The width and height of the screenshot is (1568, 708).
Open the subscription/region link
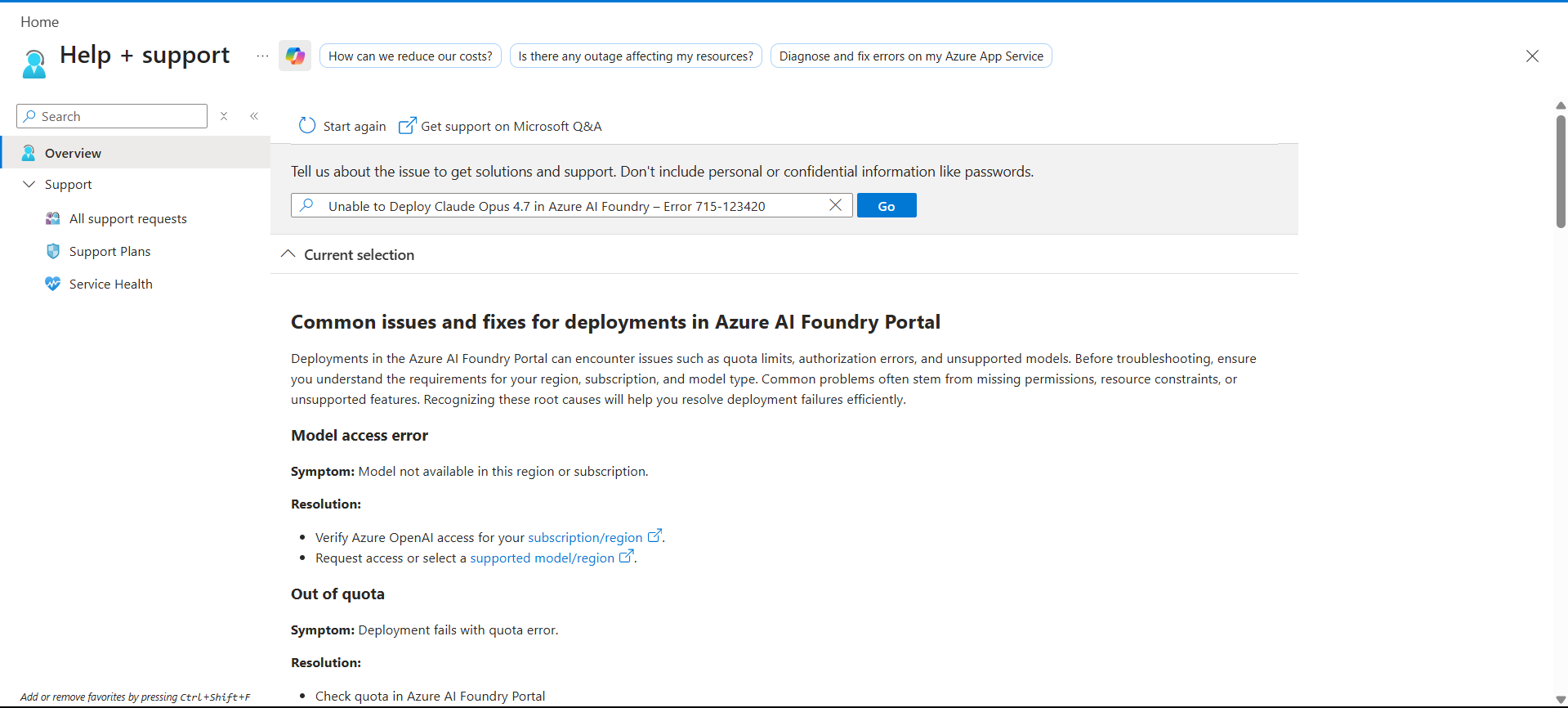[x=585, y=537]
